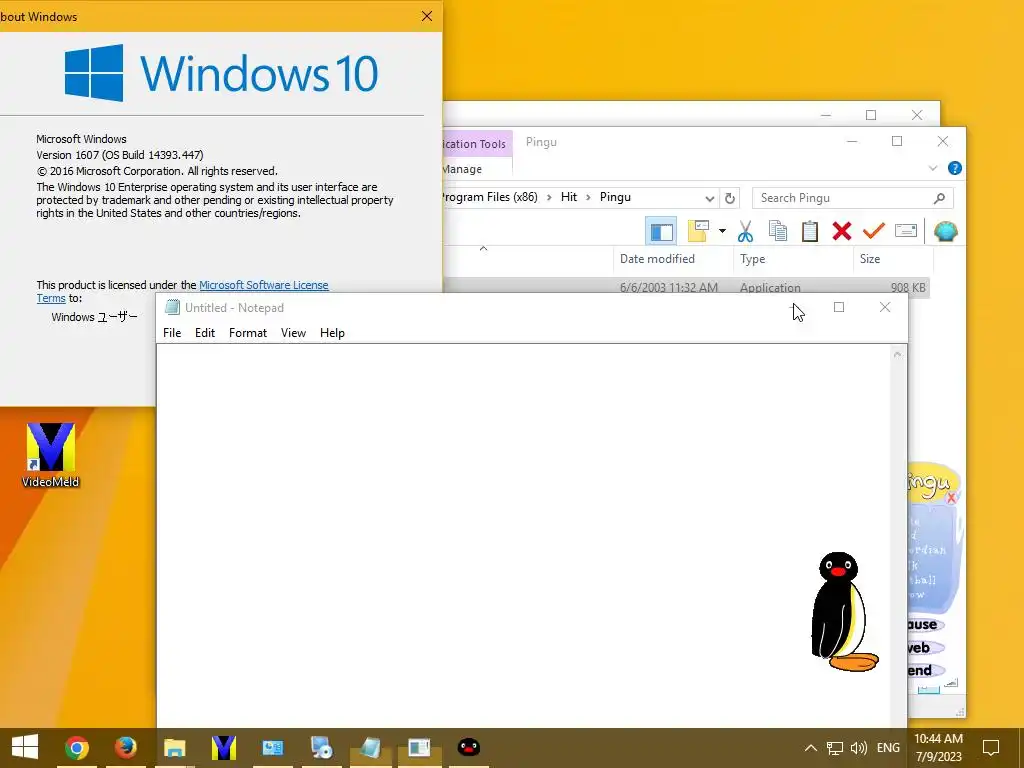Open VideoMeld from the taskbar
The width and height of the screenshot is (1024, 768).
click(x=223, y=748)
